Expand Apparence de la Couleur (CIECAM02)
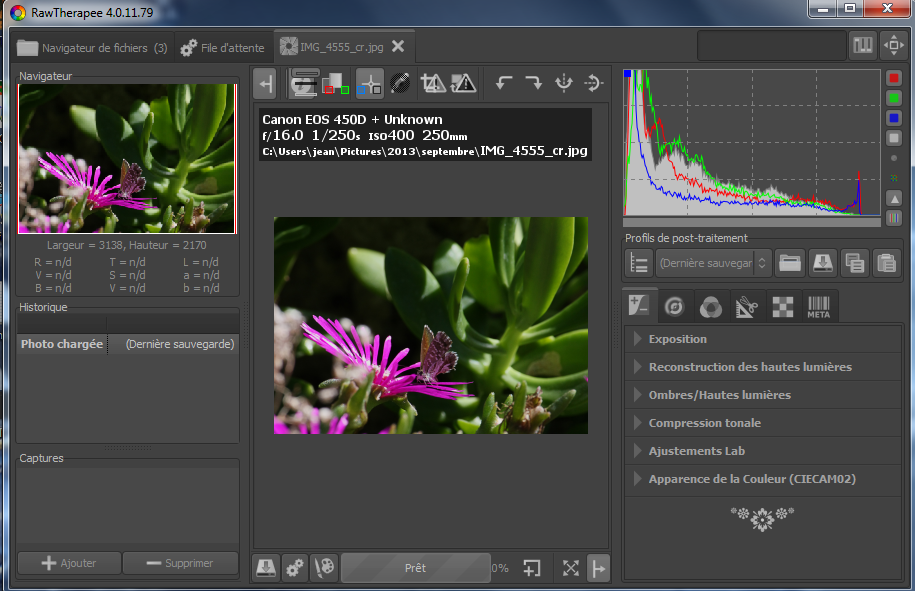 point(763,479)
